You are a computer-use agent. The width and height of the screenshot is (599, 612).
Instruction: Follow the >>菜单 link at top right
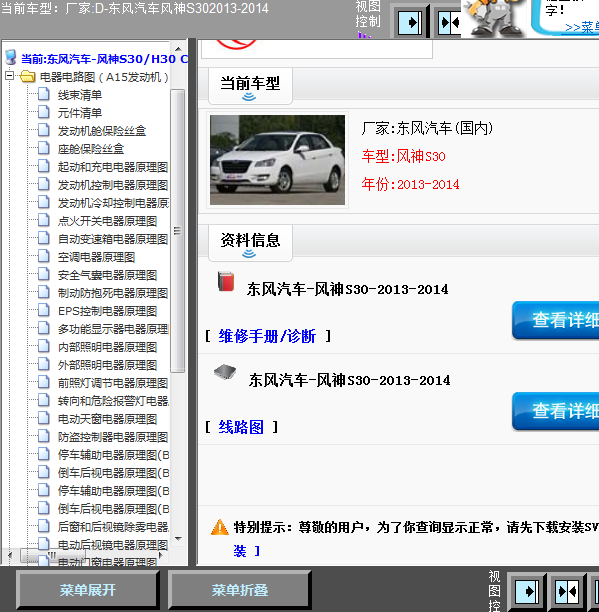(x=581, y=27)
